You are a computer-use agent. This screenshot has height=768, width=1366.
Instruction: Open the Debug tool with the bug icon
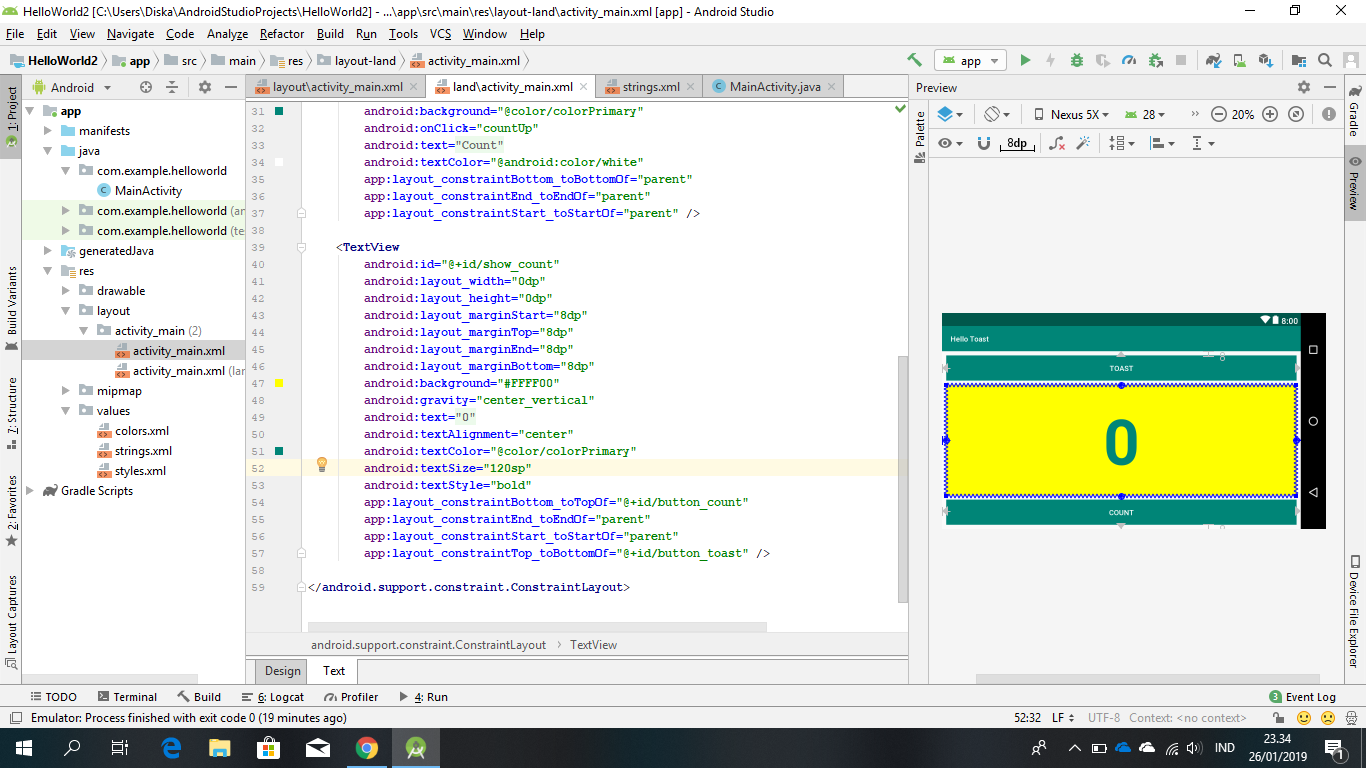[1076, 60]
